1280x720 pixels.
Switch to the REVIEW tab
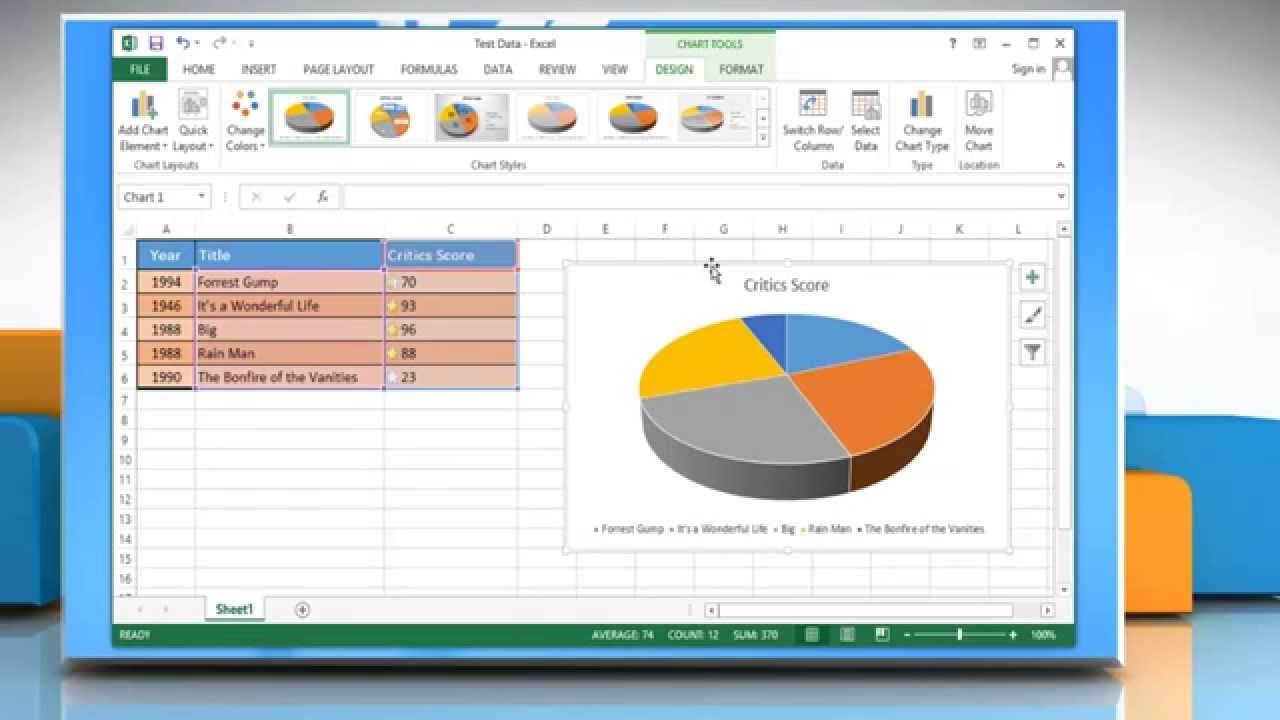[x=557, y=69]
